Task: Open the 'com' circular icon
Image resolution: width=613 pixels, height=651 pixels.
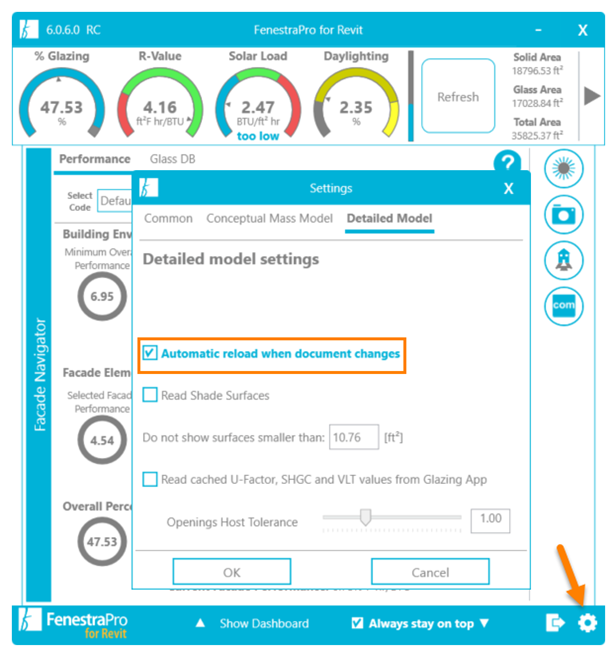Action: (x=564, y=306)
